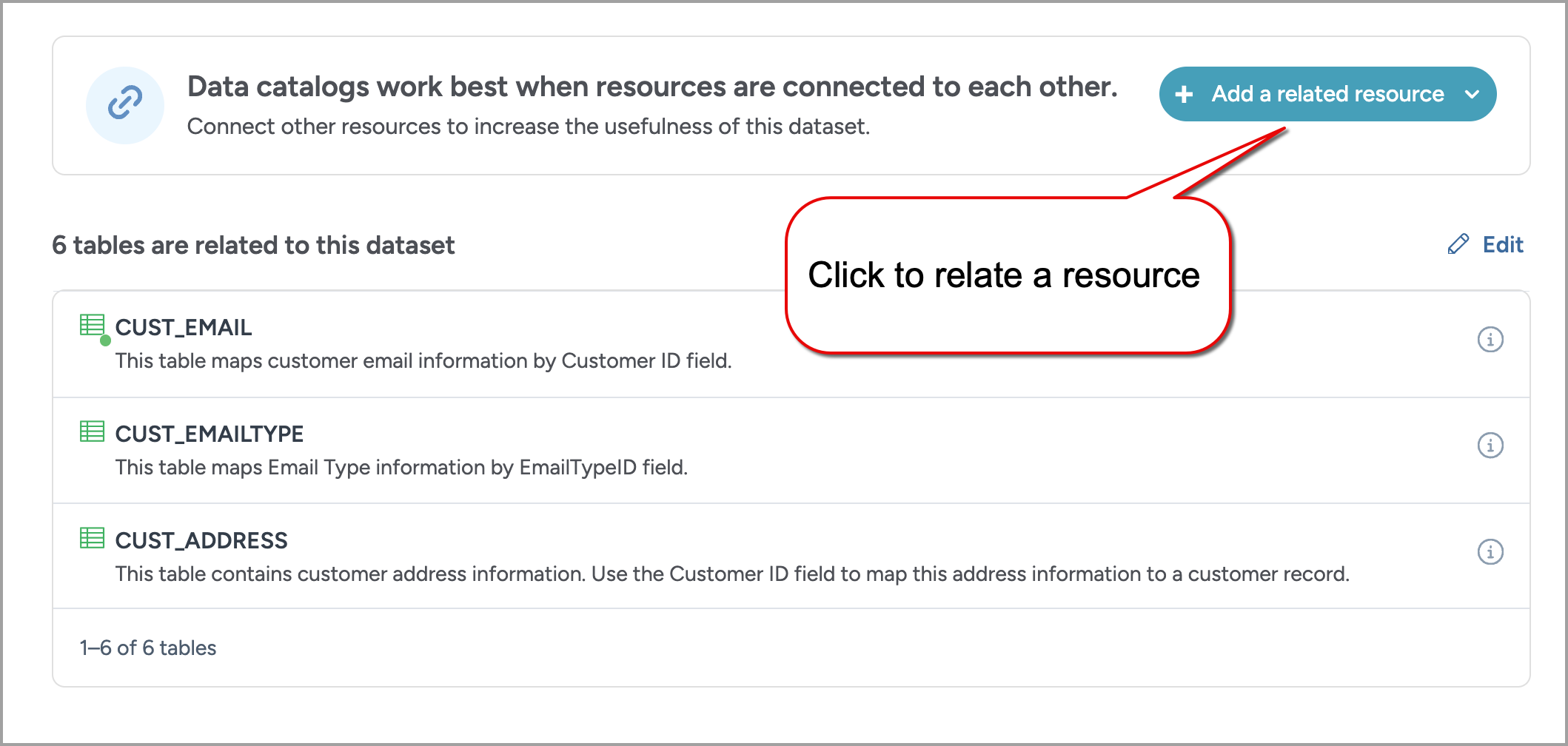Viewport: 1568px width, 746px height.
Task: Click the CUST_EMAILTYPE table icon
Action: click(93, 431)
